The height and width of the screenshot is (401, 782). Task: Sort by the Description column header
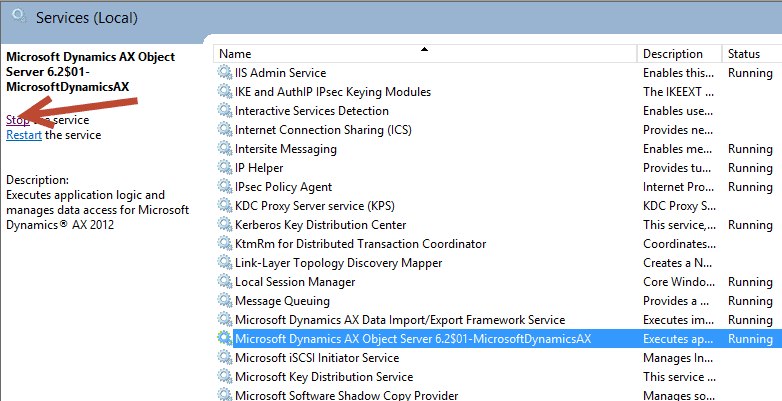(x=679, y=53)
